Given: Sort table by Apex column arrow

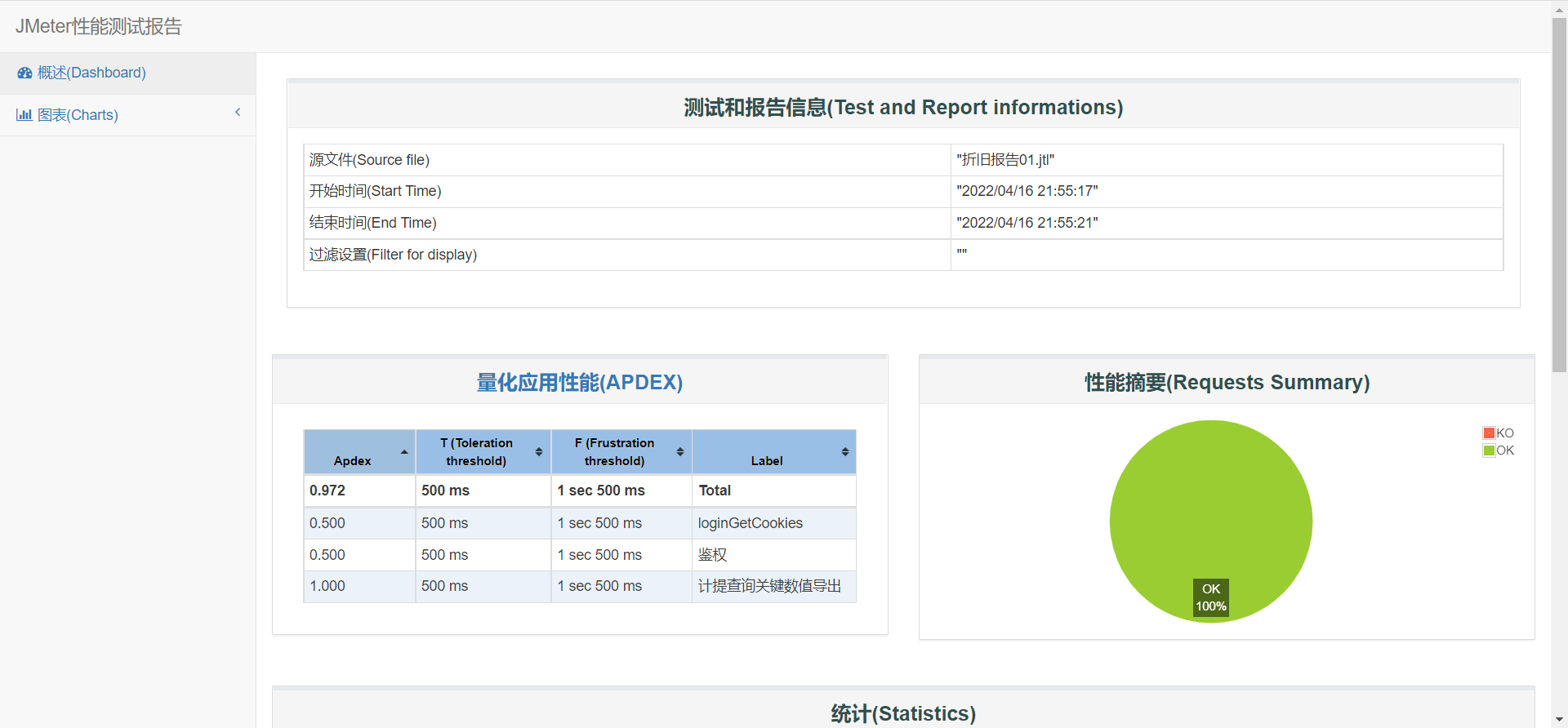Looking at the screenshot, I should (404, 451).
